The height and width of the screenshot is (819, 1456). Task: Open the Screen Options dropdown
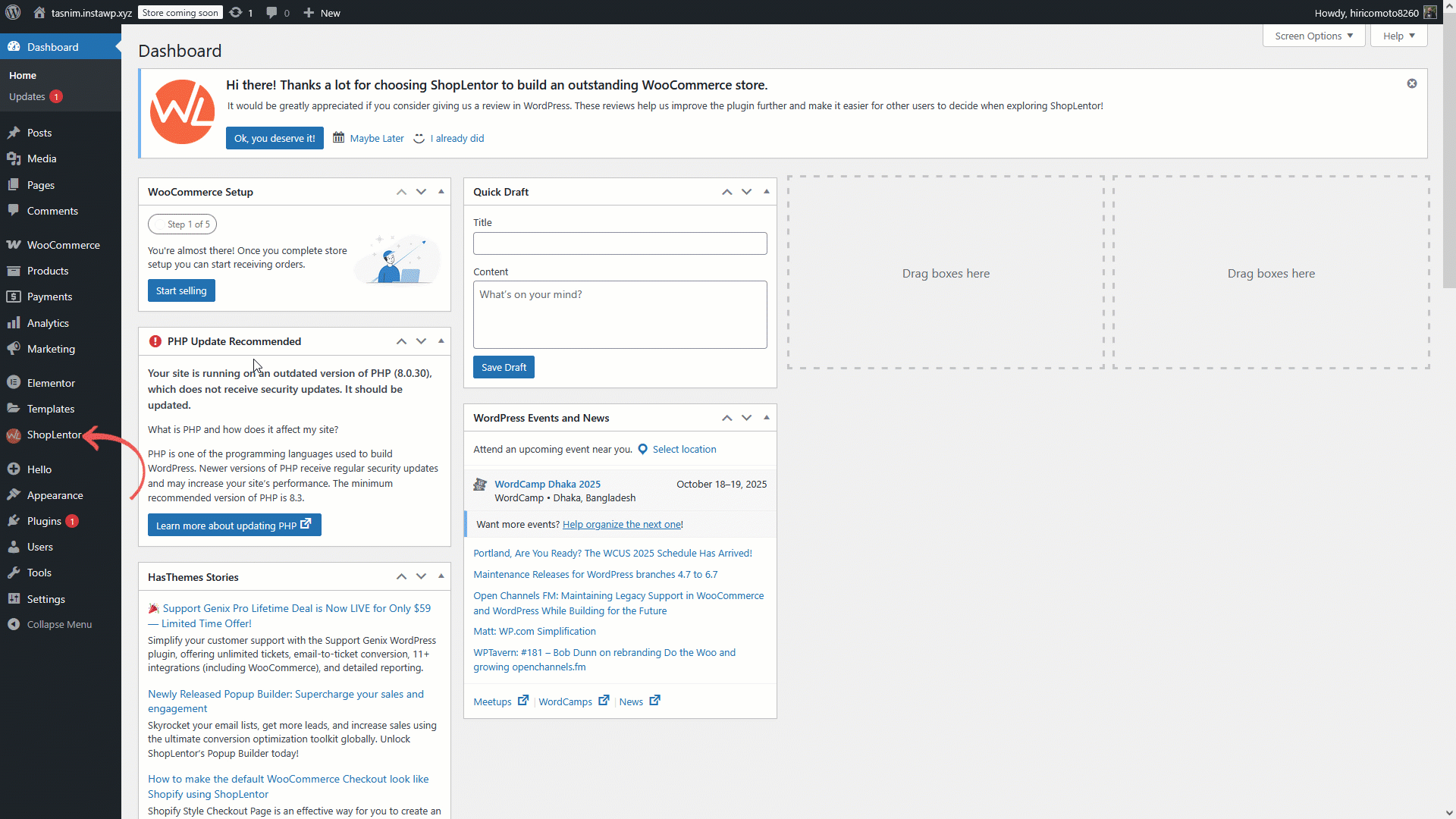coord(1313,36)
